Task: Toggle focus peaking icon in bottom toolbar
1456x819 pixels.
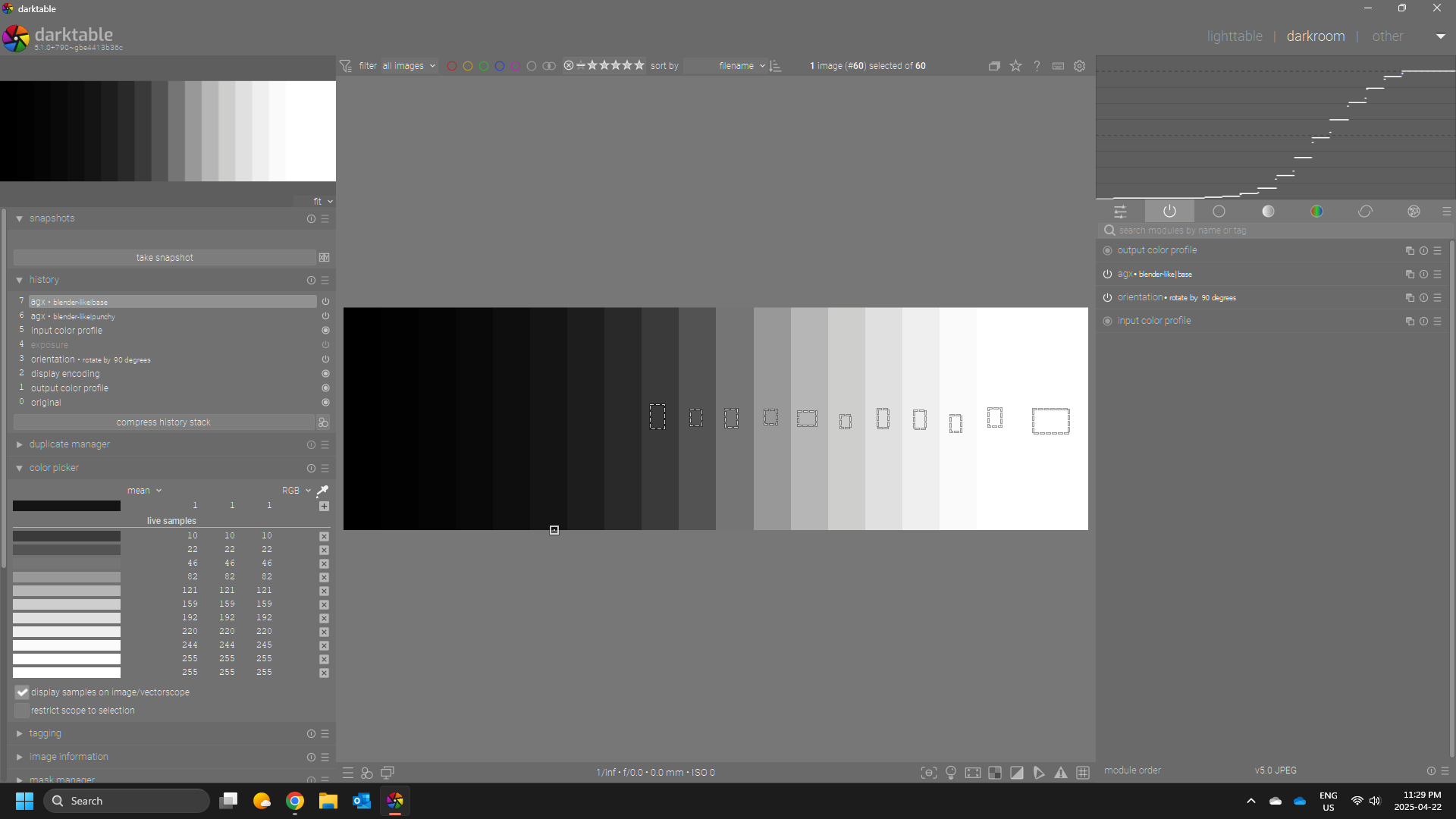Action: tap(929, 773)
